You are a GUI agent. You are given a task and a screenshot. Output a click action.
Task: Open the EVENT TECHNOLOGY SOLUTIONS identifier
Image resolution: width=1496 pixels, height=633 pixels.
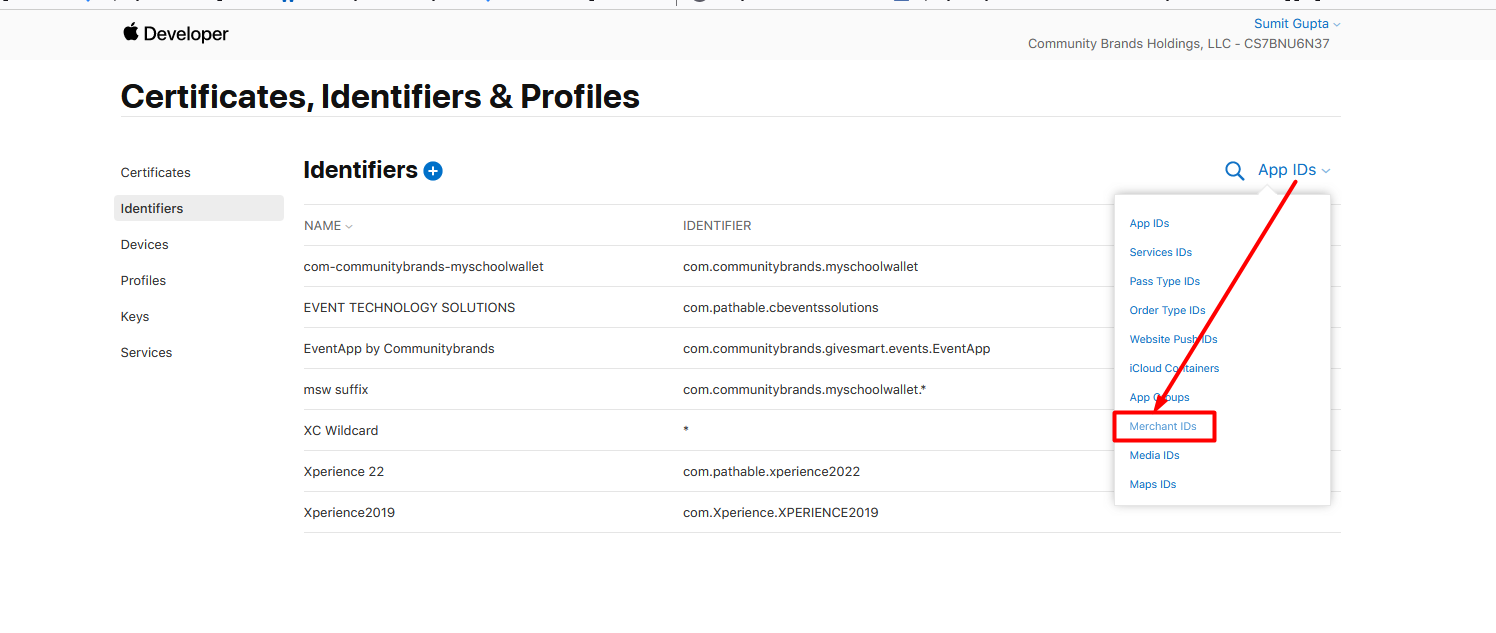(409, 308)
